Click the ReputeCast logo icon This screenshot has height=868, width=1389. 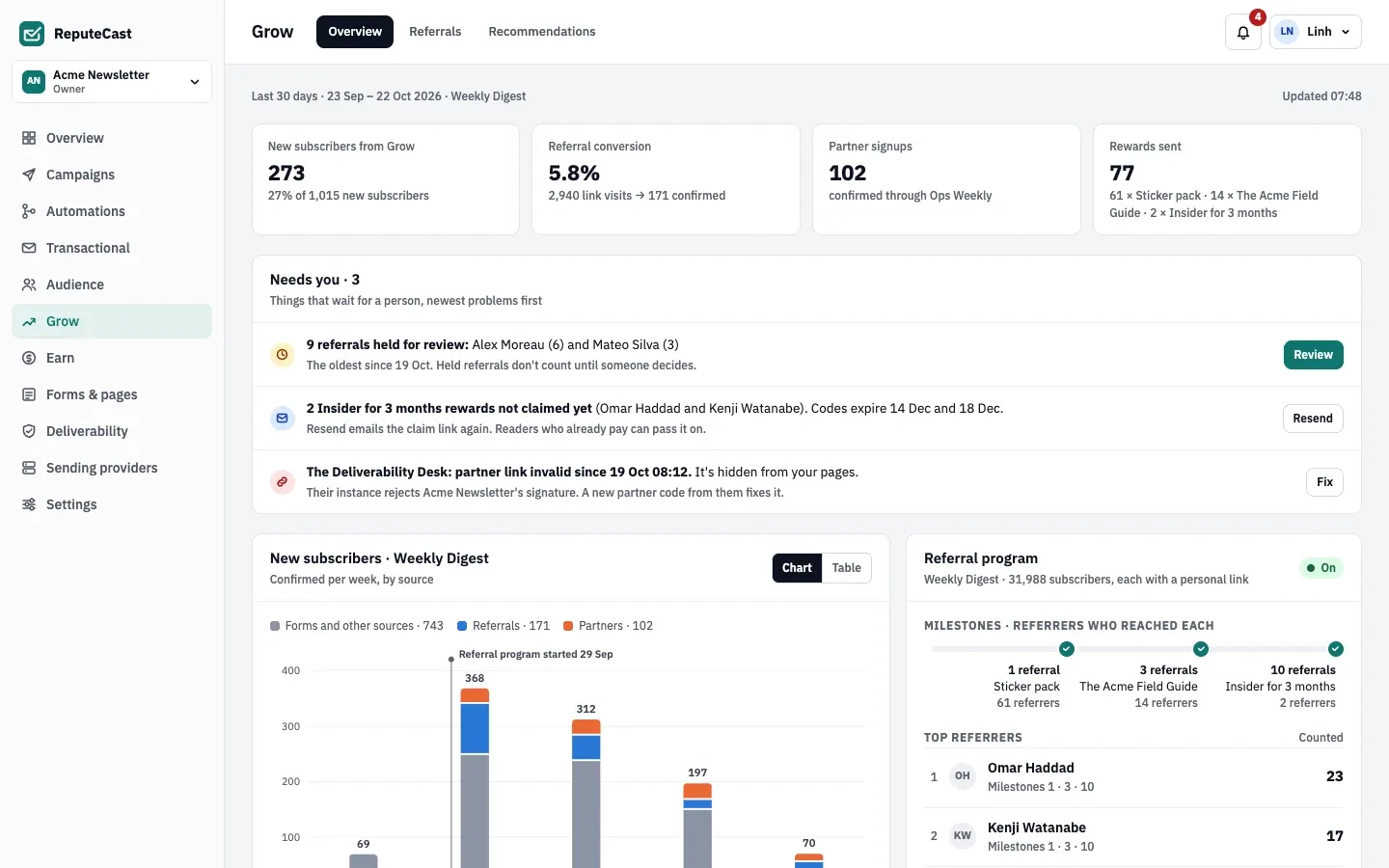pos(32,34)
